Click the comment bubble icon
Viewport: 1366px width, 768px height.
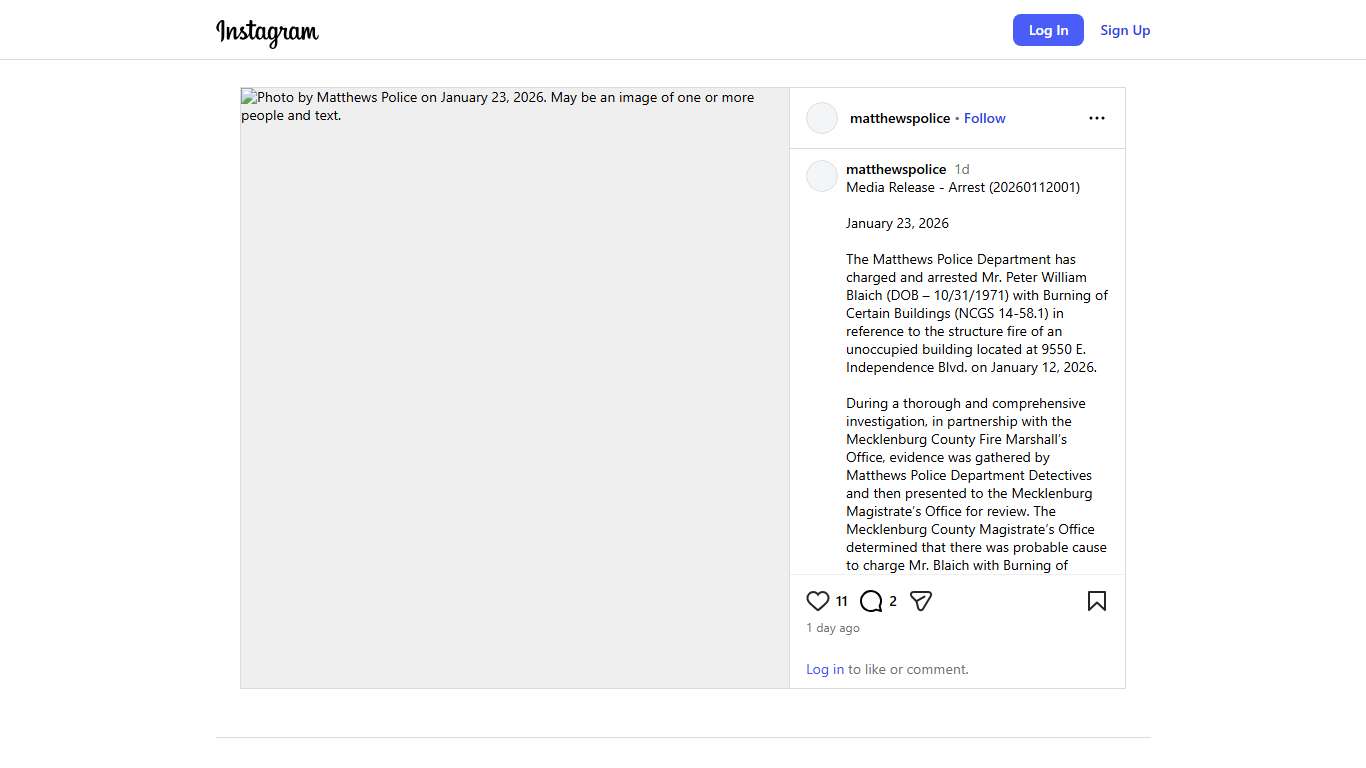(x=871, y=601)
